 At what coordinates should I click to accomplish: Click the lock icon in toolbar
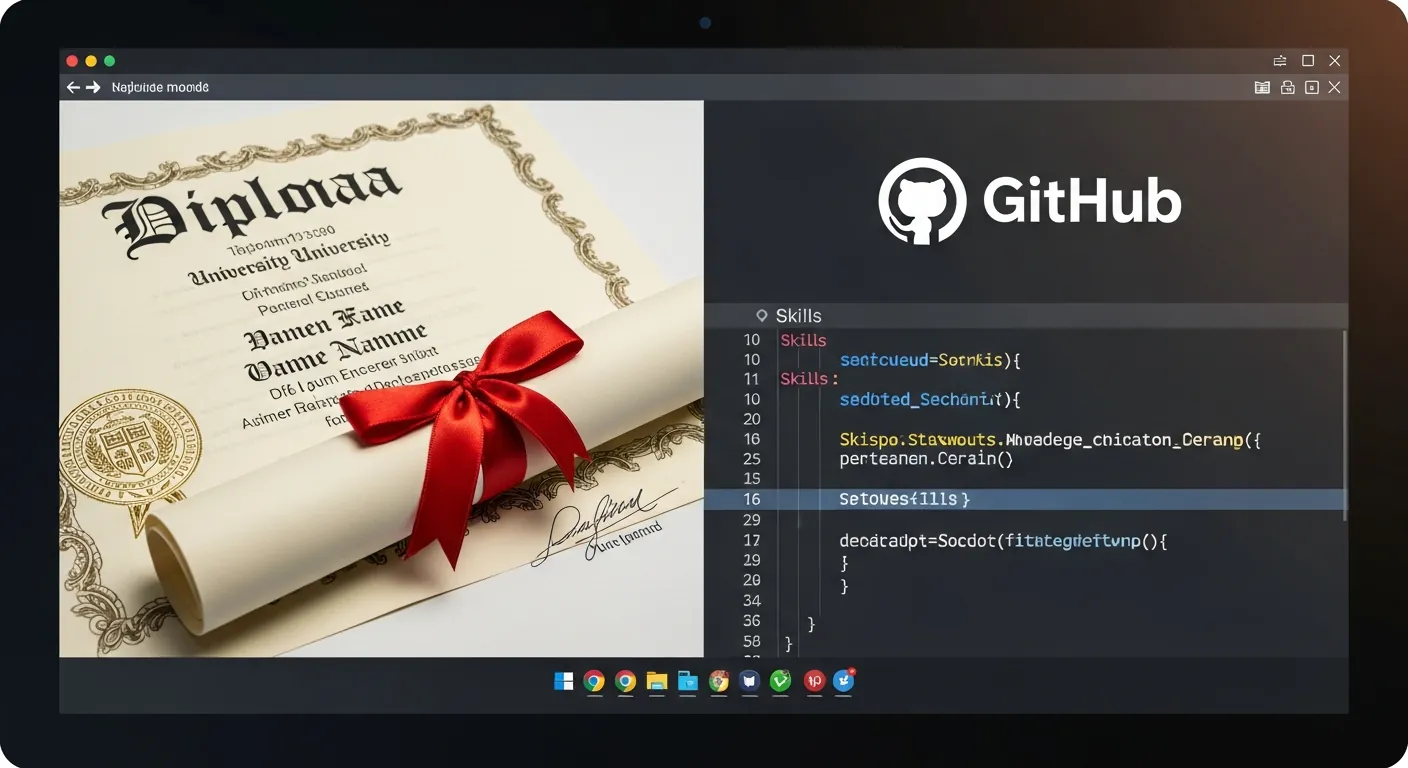point(1288,88)
